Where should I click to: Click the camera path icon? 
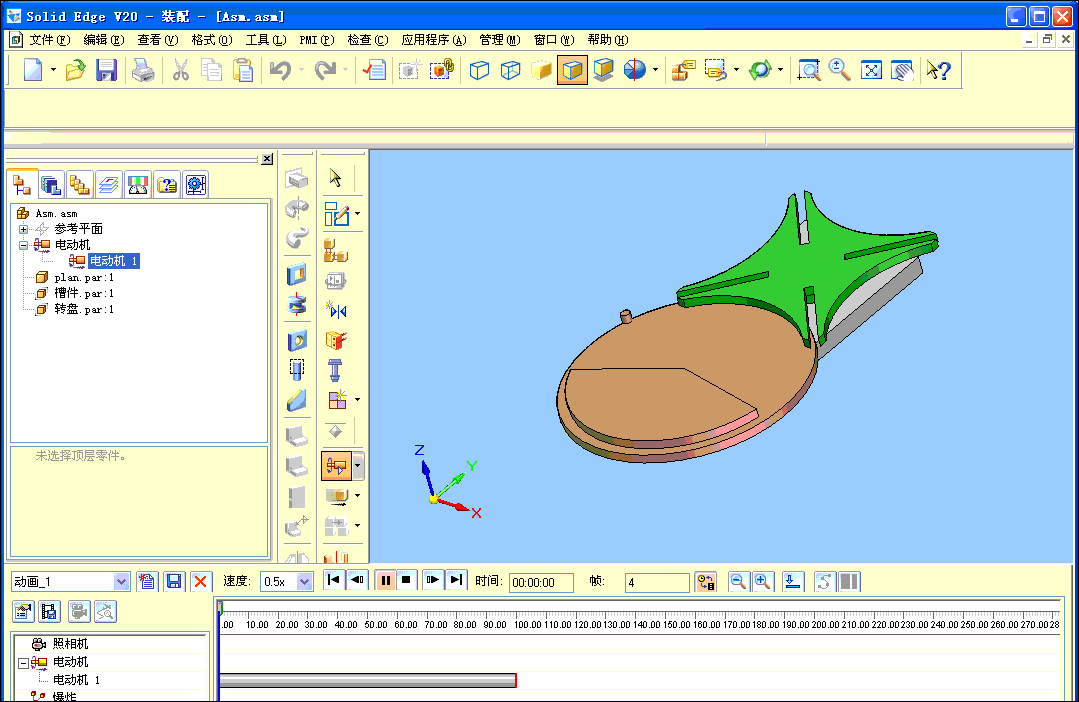(x=105, y=611)
